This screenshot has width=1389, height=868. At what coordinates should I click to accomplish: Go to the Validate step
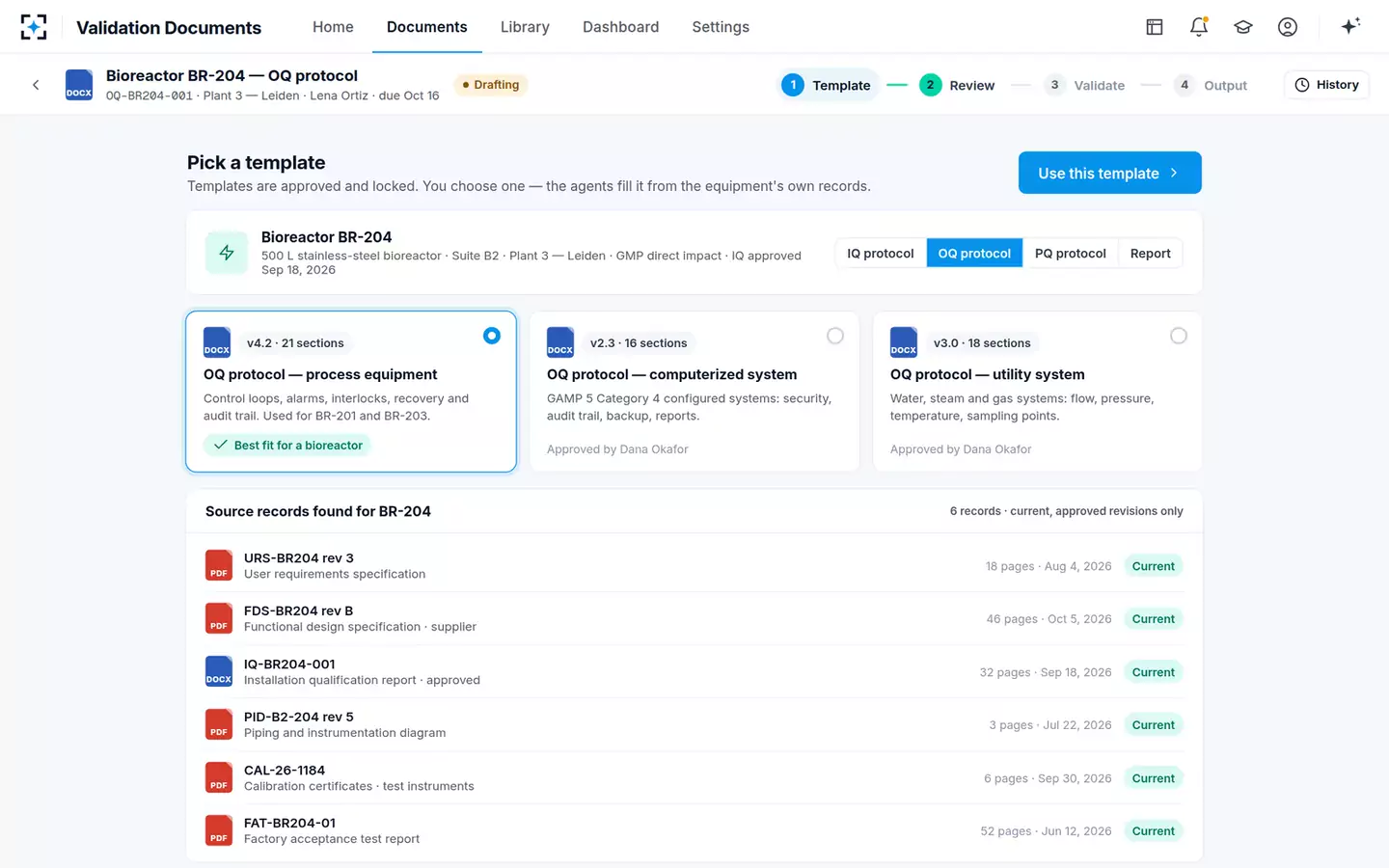[1084, 85]
